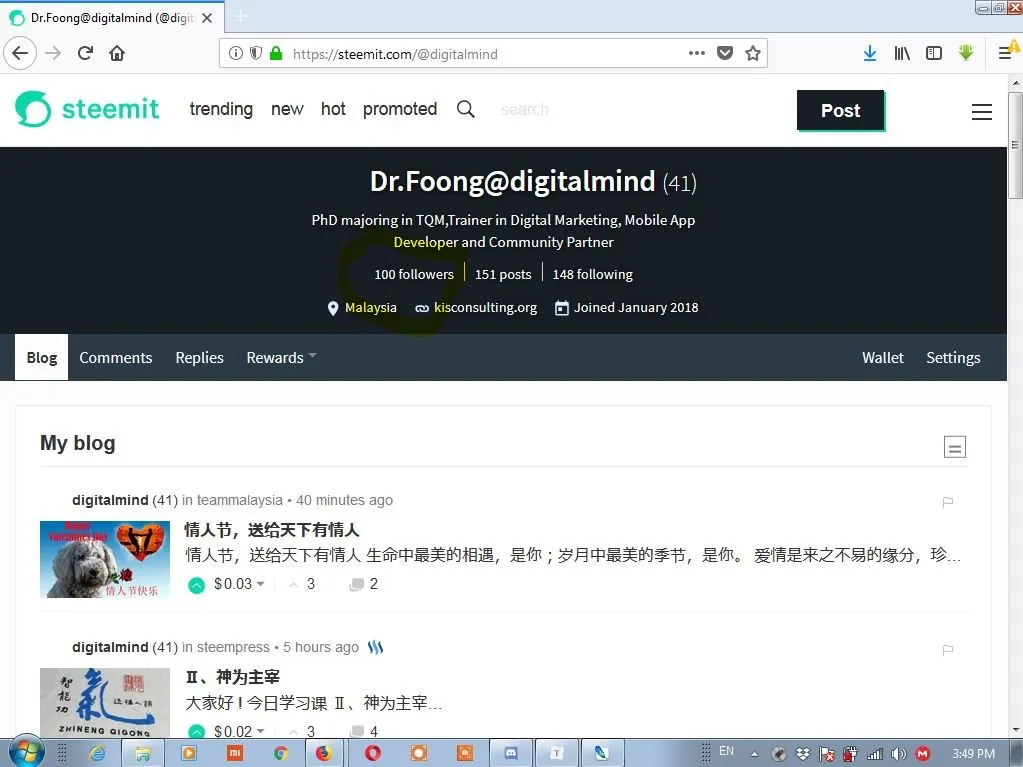Switch to the Replies tab
Viewport: 1023px width, 767px height.
pos(200,357)
